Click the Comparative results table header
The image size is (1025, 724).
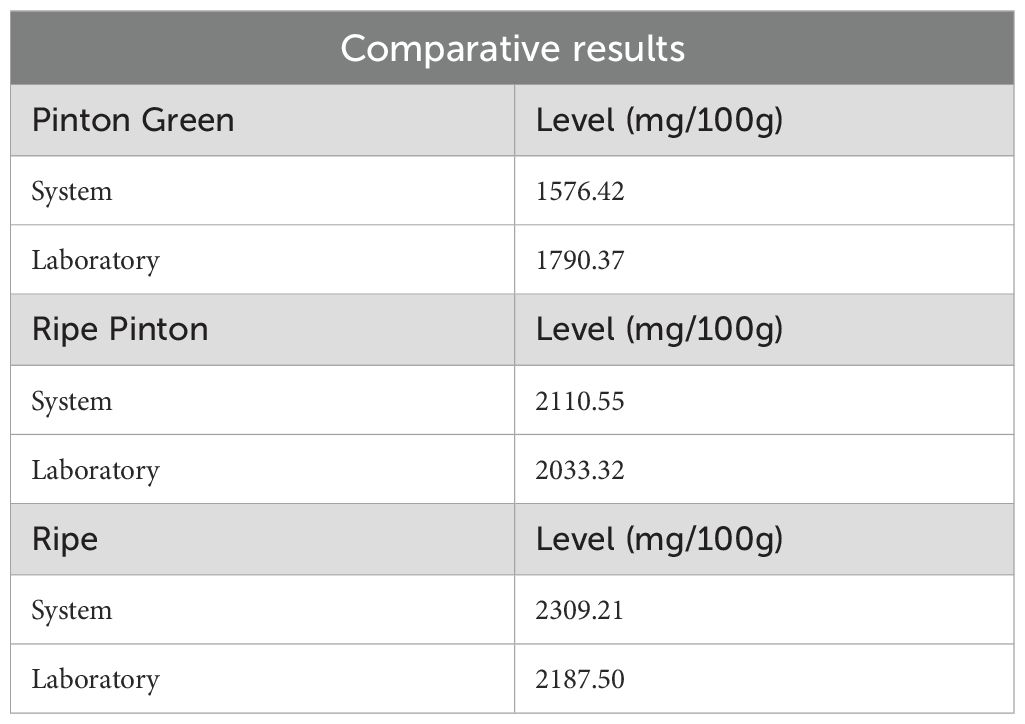[x=512, y=48]
